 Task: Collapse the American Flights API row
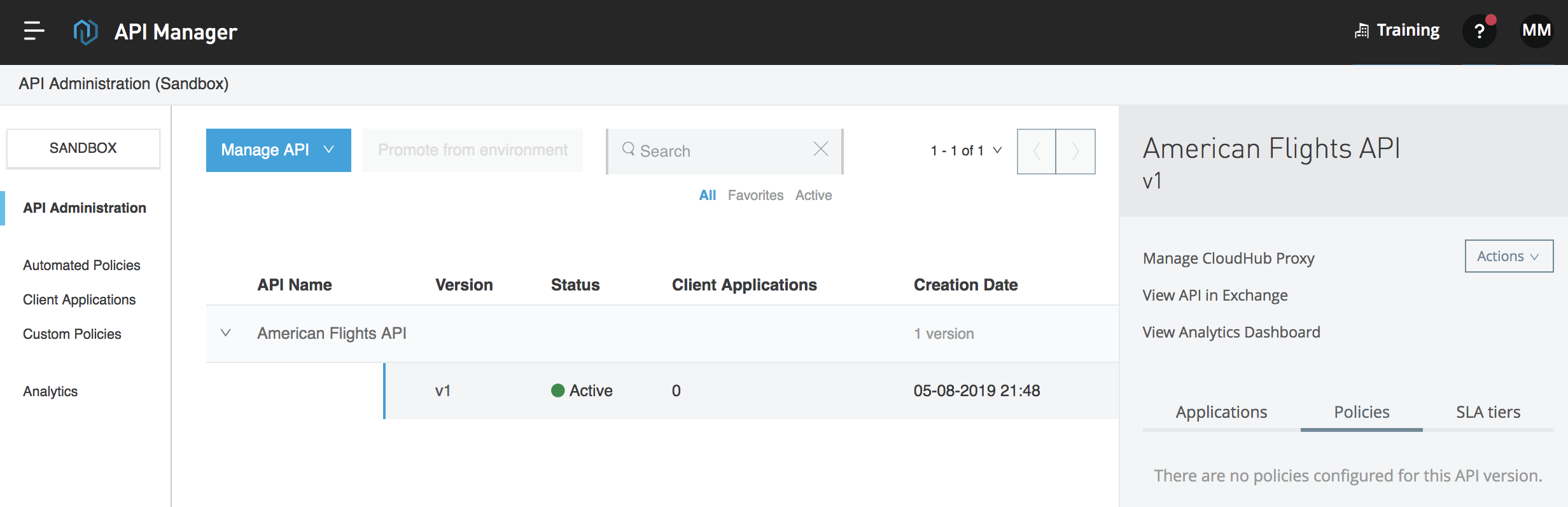(x=225, y=333)
